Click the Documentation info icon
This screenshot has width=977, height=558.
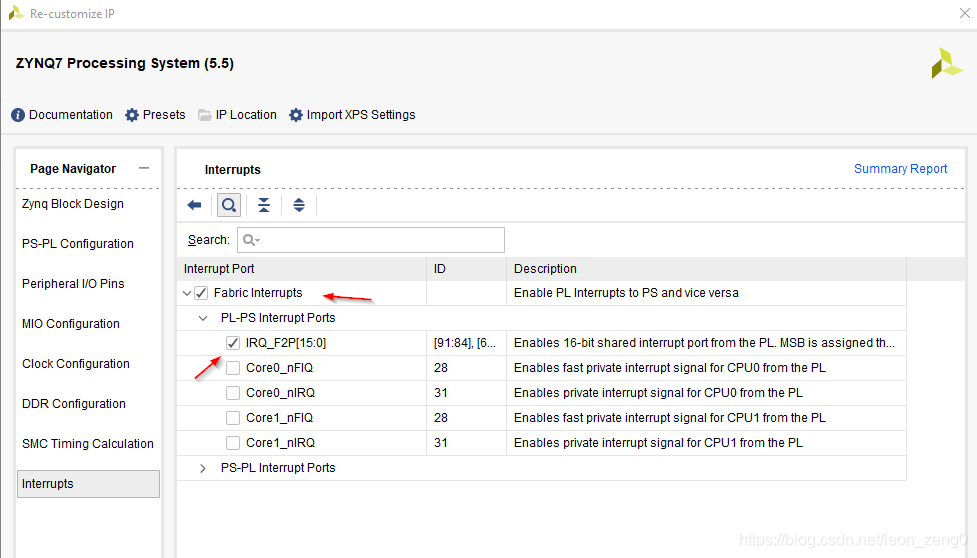point(18,115)
